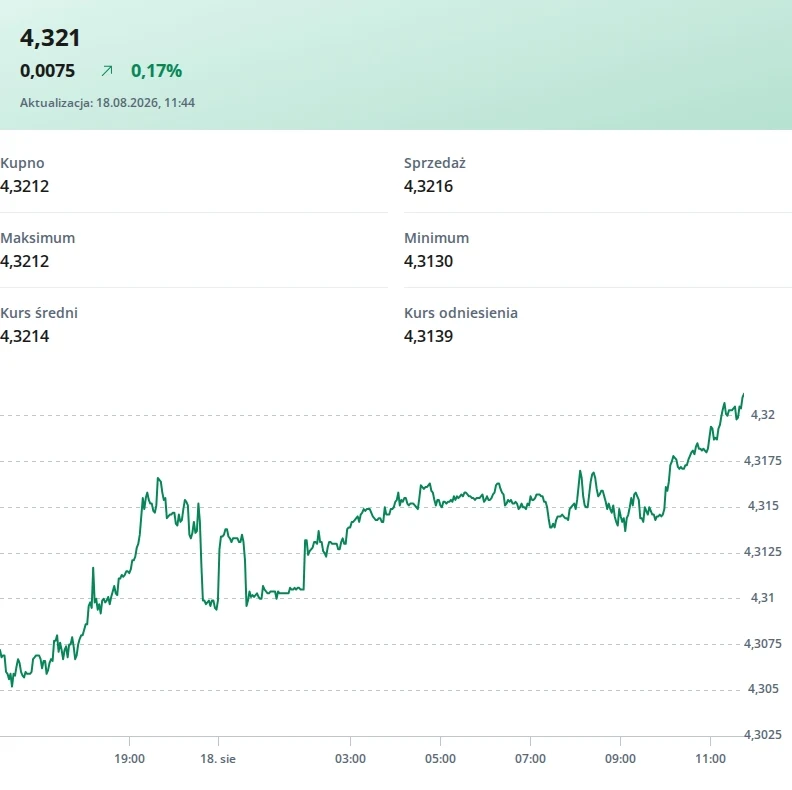Viewport: 792px width, 790px height.
Task: Click the chart line's latest peak point
Action: pos(743,394)
